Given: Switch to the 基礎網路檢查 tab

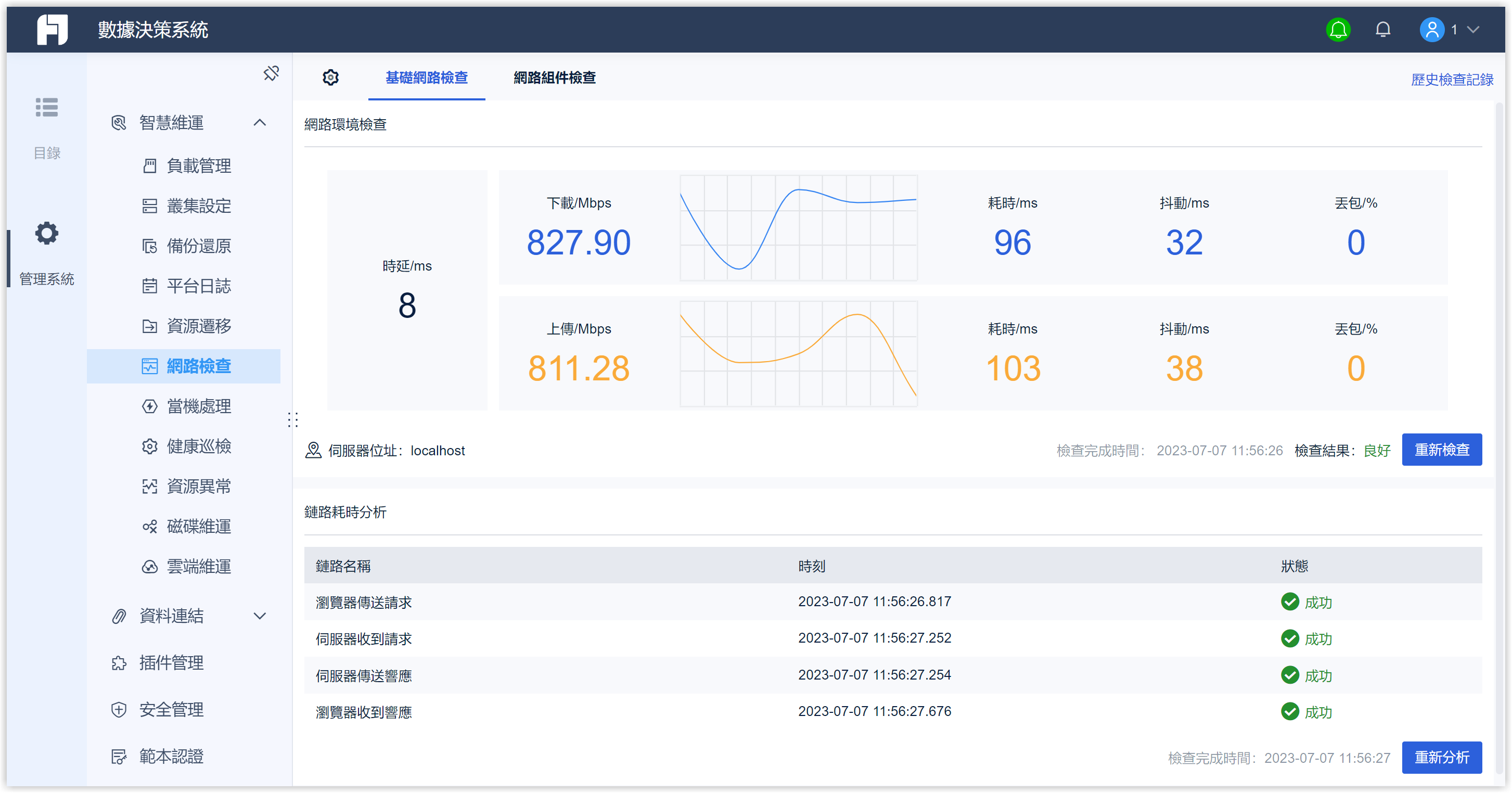Looking at the screenshot, I should point(426,78).
